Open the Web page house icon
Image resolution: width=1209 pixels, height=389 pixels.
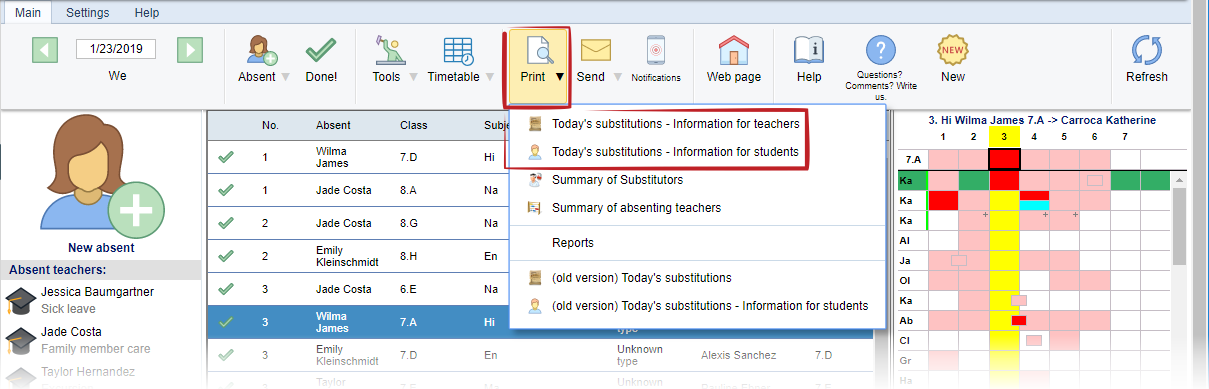pos(734,50)
